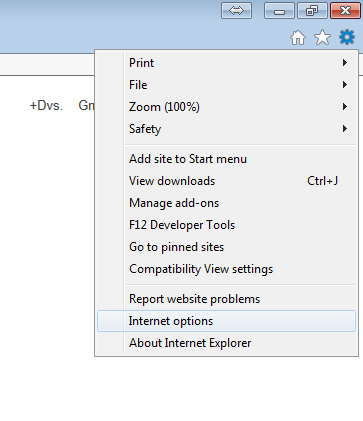Viewport: 363px width, 421px height.
Task: Open the Favorites star icon
Action: coord(322,37)
